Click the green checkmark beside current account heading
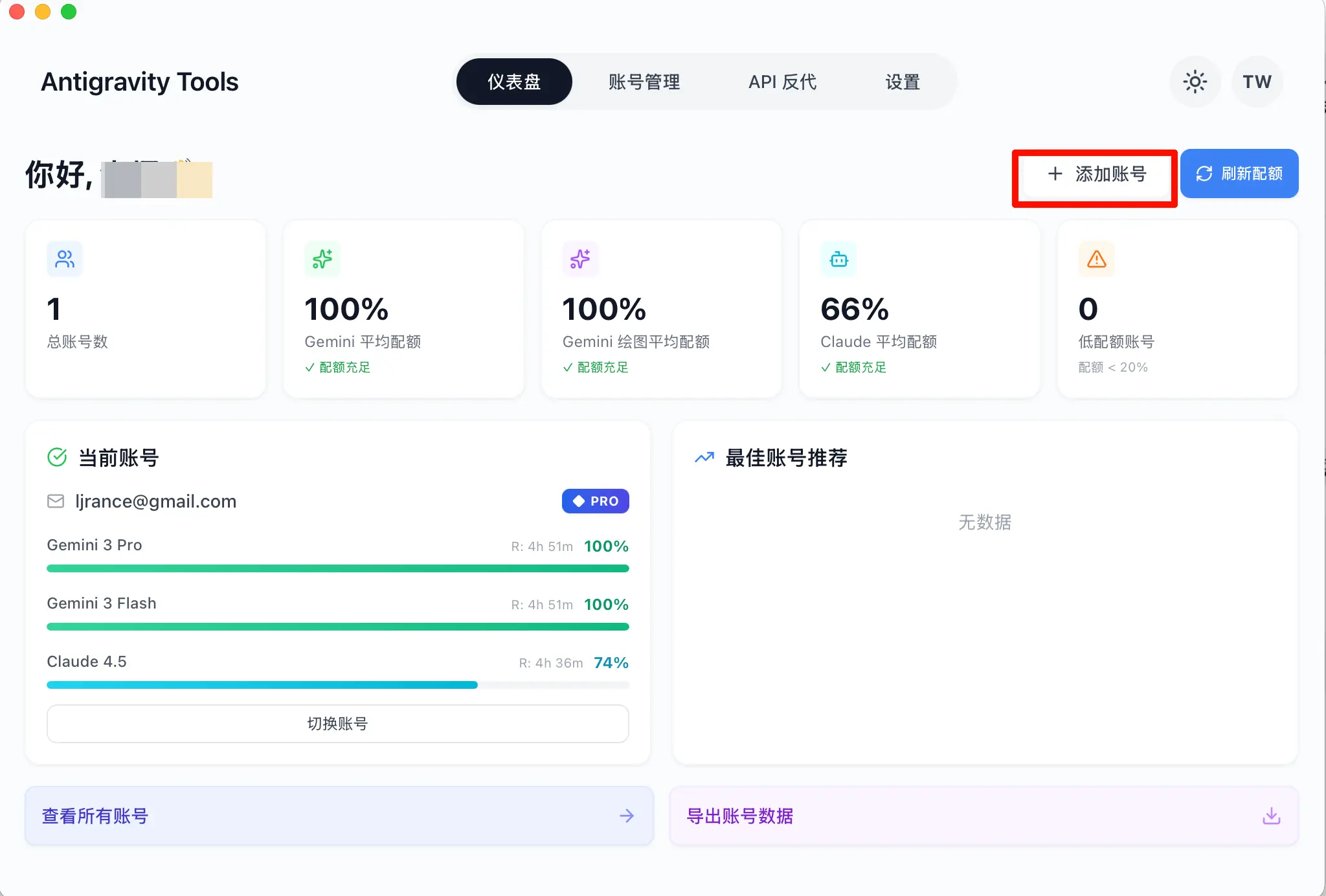Viewport: 1326px width, 896px height. 57,457
